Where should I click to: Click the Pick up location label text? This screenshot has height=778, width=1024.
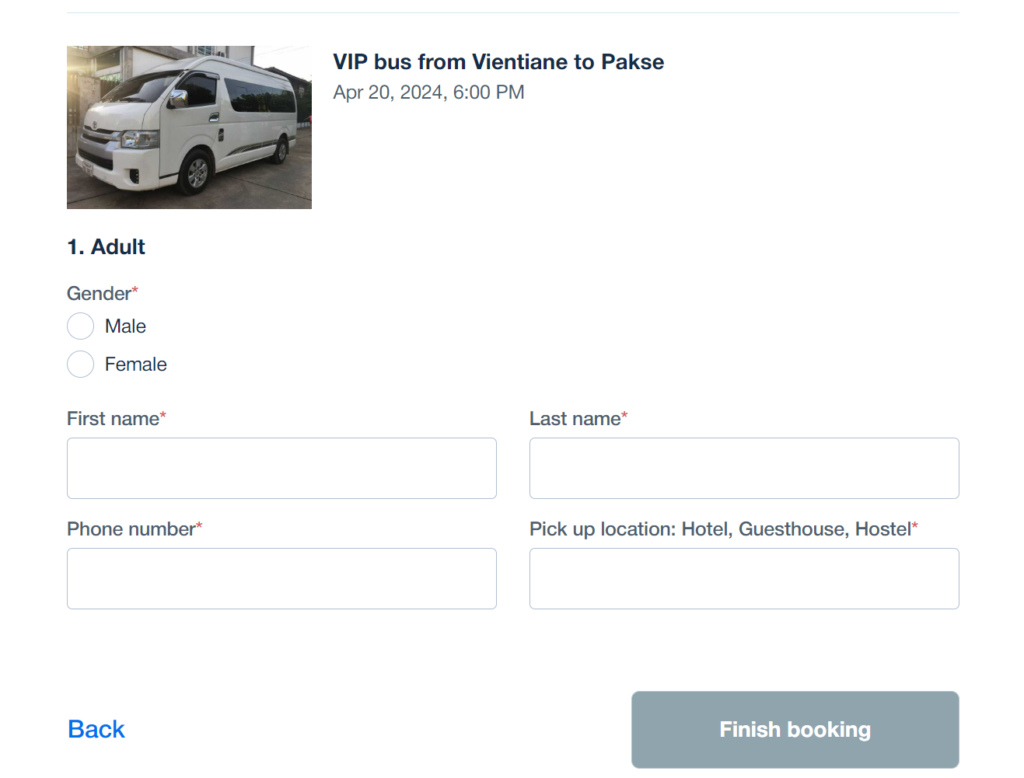coord(720,529)
